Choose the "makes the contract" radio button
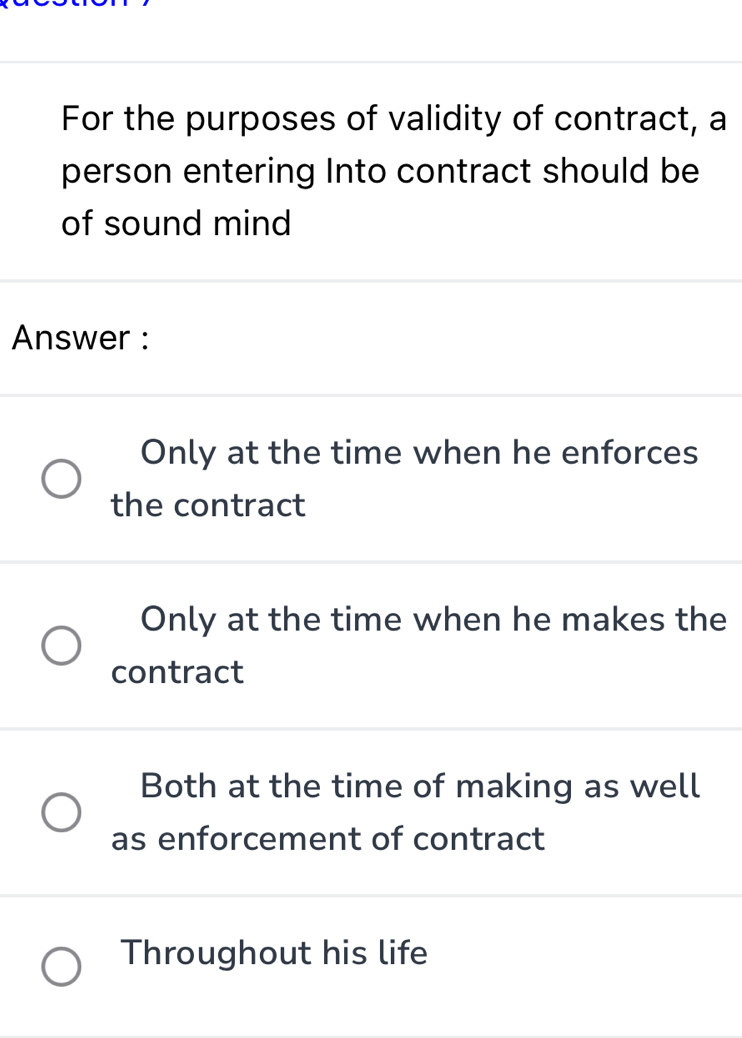Image resolution: width=742 pixels, height=1038 pixels. click(61, 646)
